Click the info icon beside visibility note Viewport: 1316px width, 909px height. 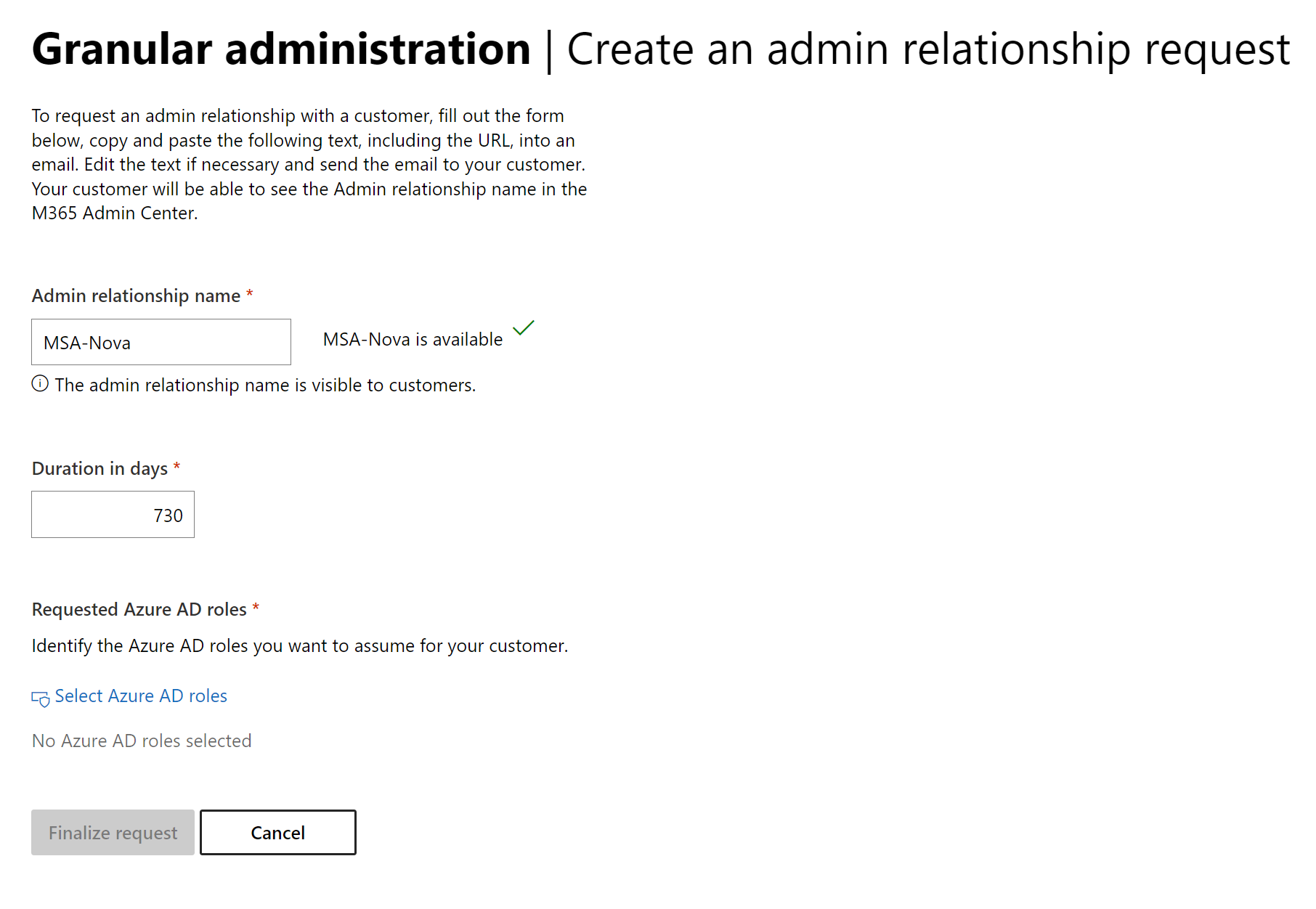point(40,384)
